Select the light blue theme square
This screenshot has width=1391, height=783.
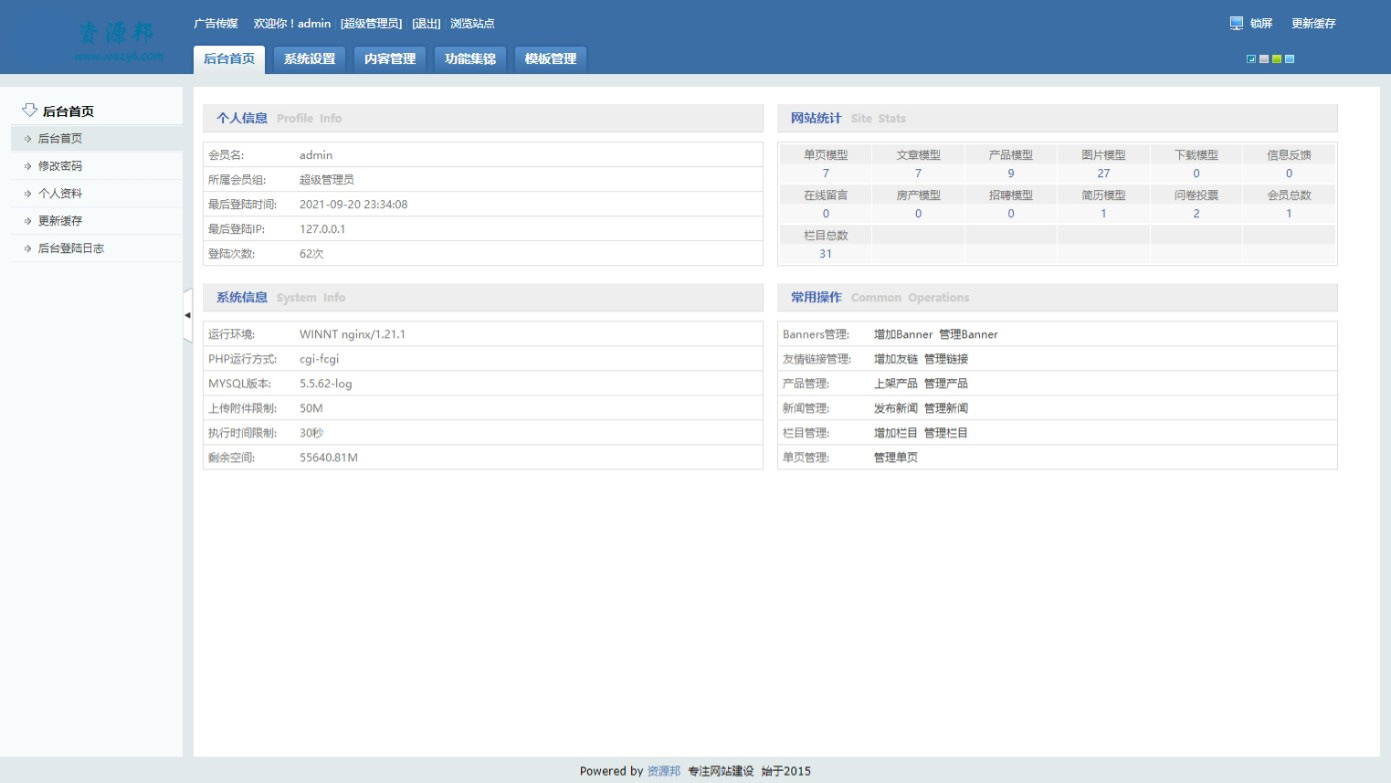pos(1290,59)
